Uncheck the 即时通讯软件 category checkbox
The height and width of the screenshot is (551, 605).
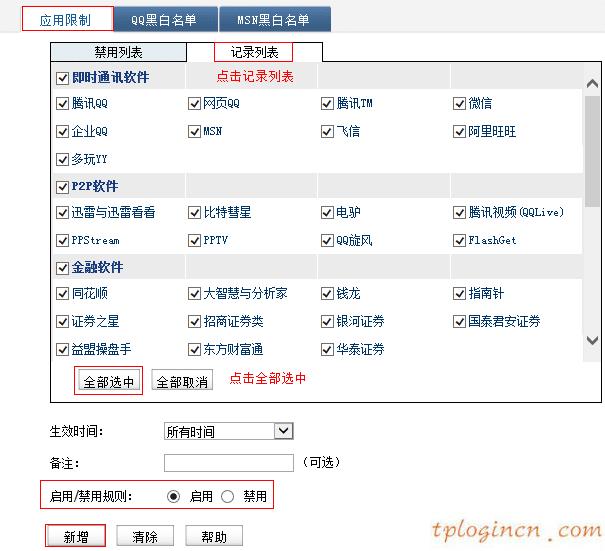point(63,77)
